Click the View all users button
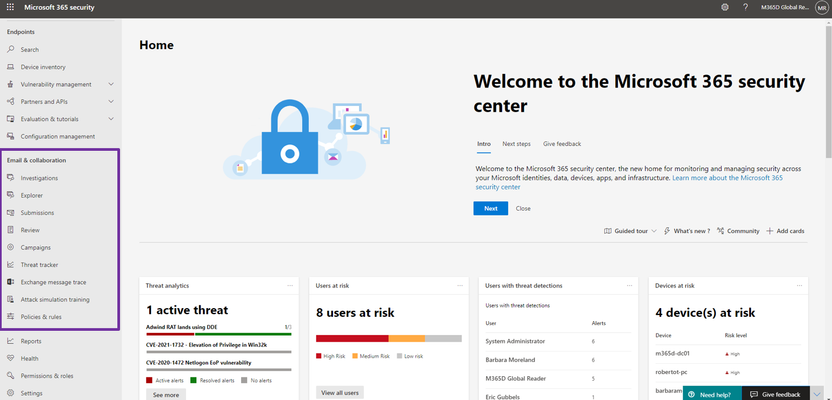The image size is (832, 400). [340, 393]
